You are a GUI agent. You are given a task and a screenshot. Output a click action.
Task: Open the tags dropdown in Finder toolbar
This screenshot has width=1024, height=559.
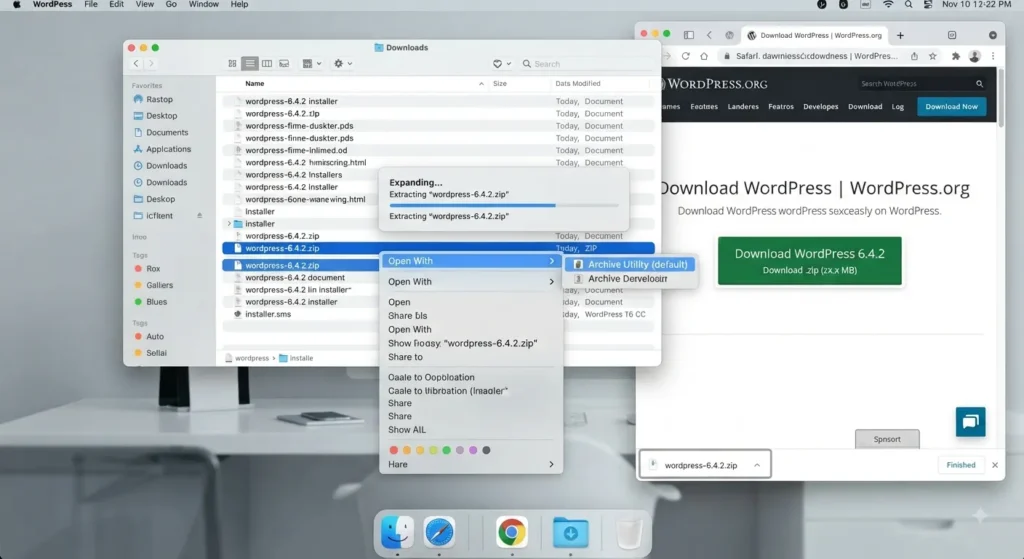coord(502,64)
